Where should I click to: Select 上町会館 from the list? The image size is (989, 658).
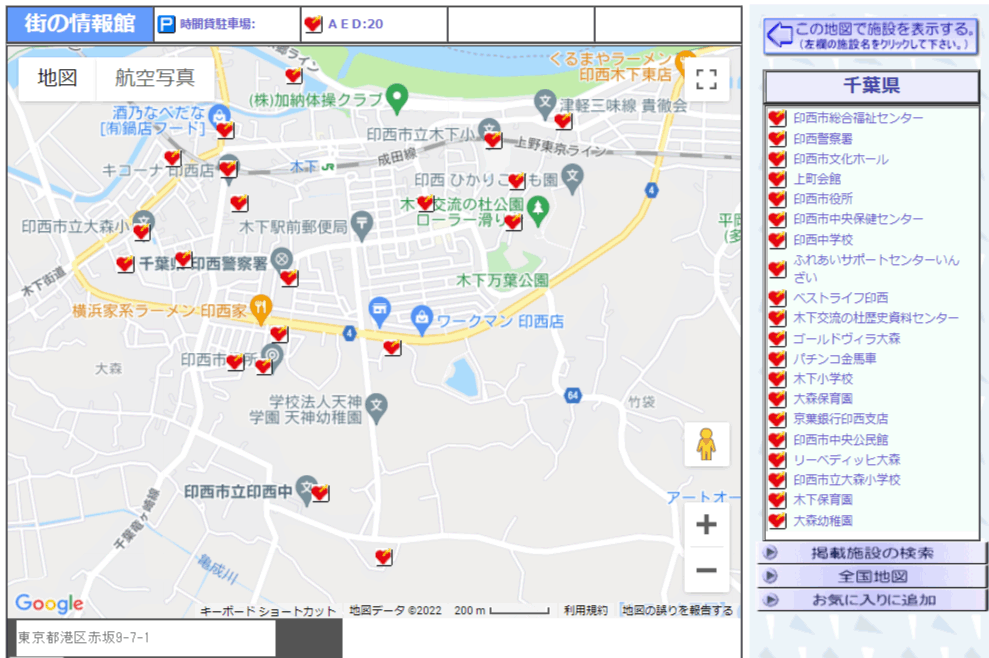[x=817, y=179]
